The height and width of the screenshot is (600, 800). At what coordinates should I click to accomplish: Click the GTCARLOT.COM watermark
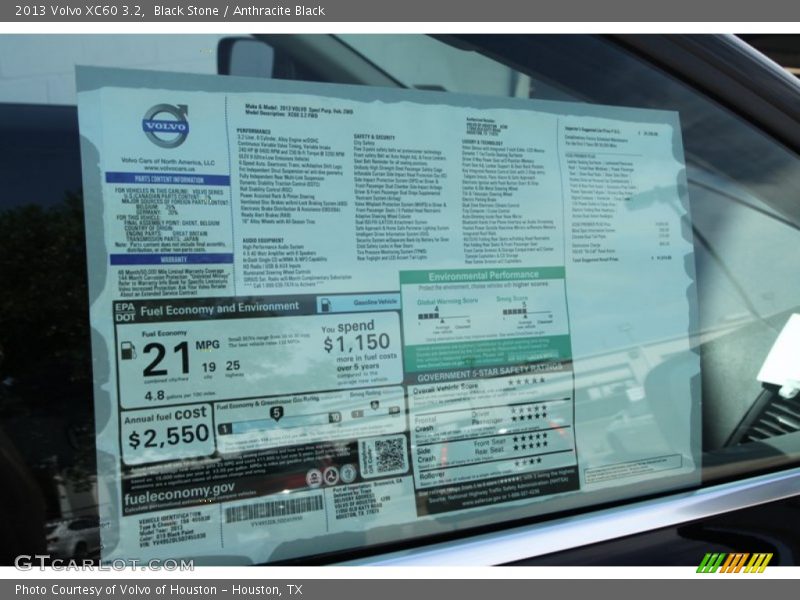click(x=104, y=563)
